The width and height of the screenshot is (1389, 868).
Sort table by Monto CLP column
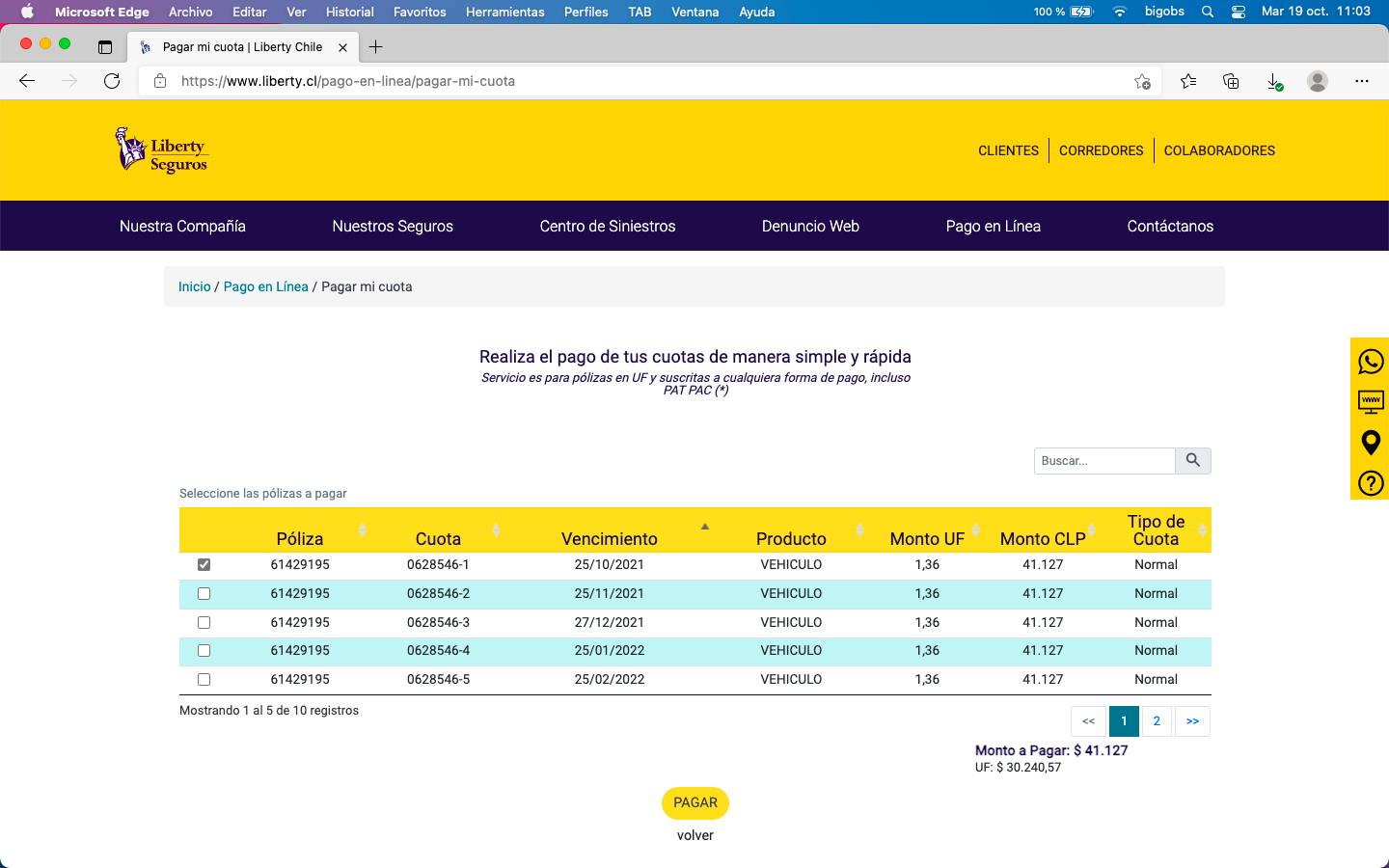click(x=1092, y=530)
